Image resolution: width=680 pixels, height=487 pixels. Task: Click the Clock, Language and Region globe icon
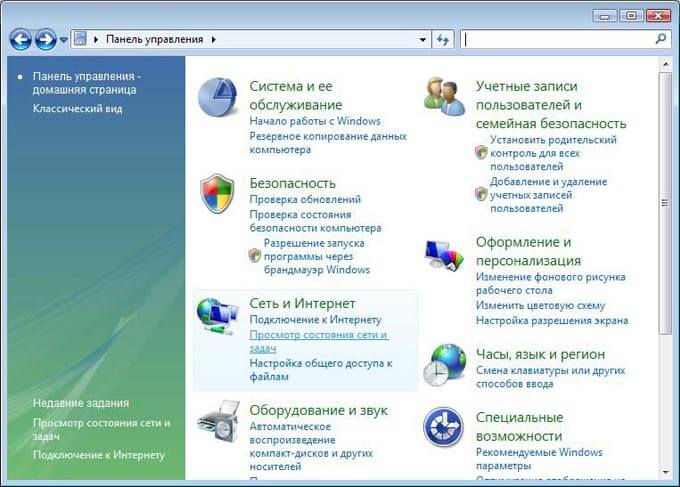pos(443,364)
